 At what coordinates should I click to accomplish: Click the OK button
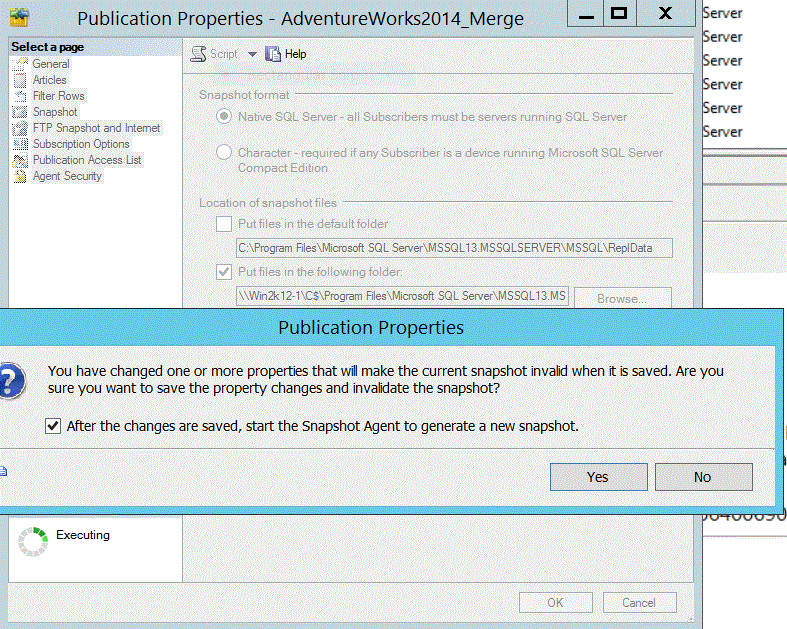point(556,602)
